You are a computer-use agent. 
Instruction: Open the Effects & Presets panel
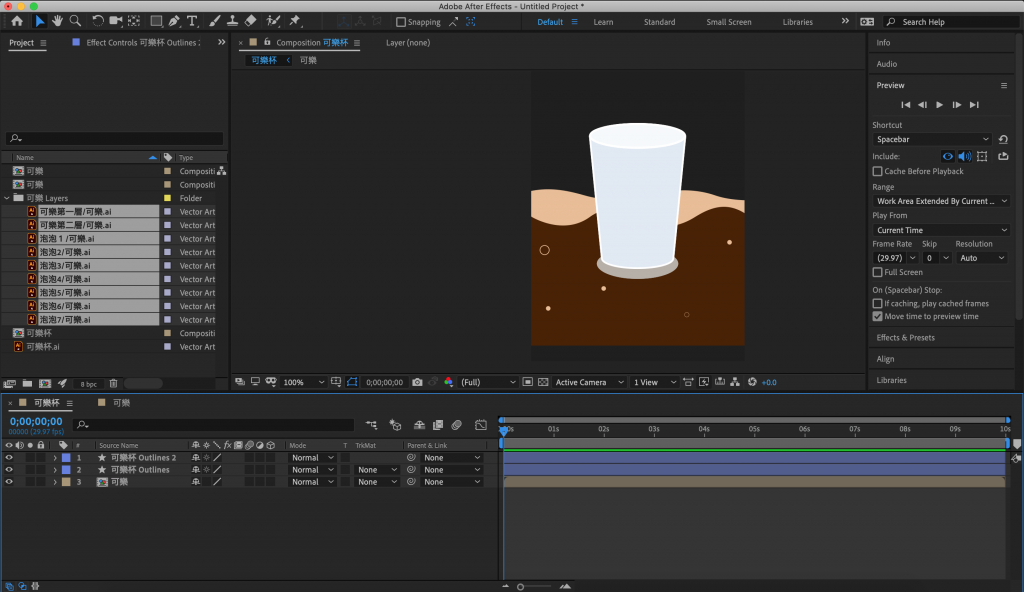coord(905,337)
